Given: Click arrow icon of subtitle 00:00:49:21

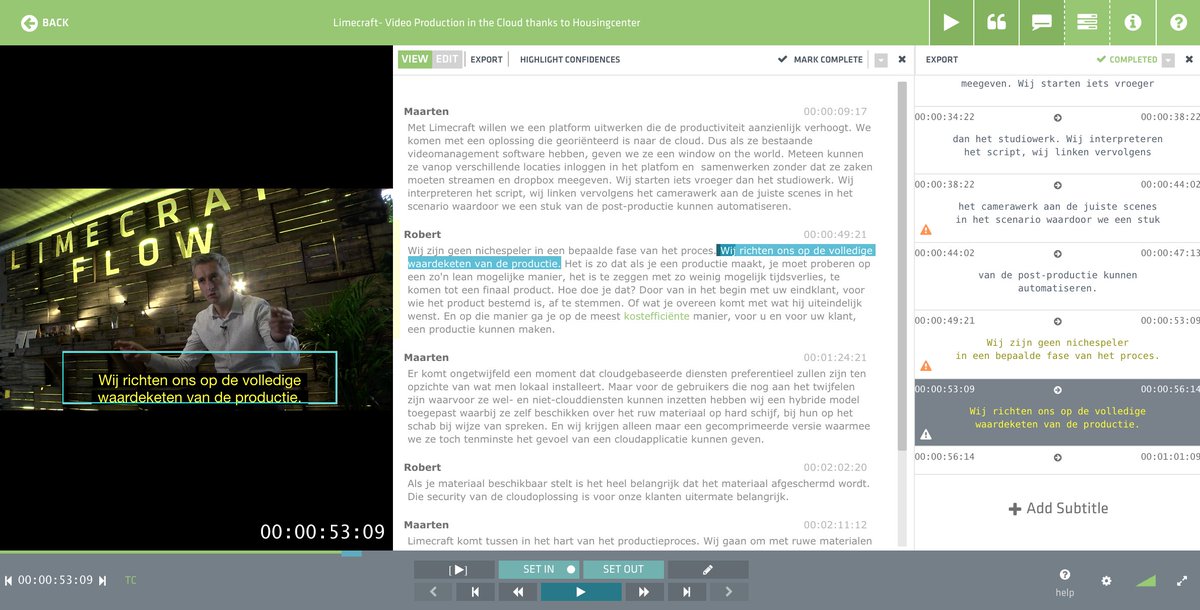Looking at the screenshot, I should coord(1057,321).
